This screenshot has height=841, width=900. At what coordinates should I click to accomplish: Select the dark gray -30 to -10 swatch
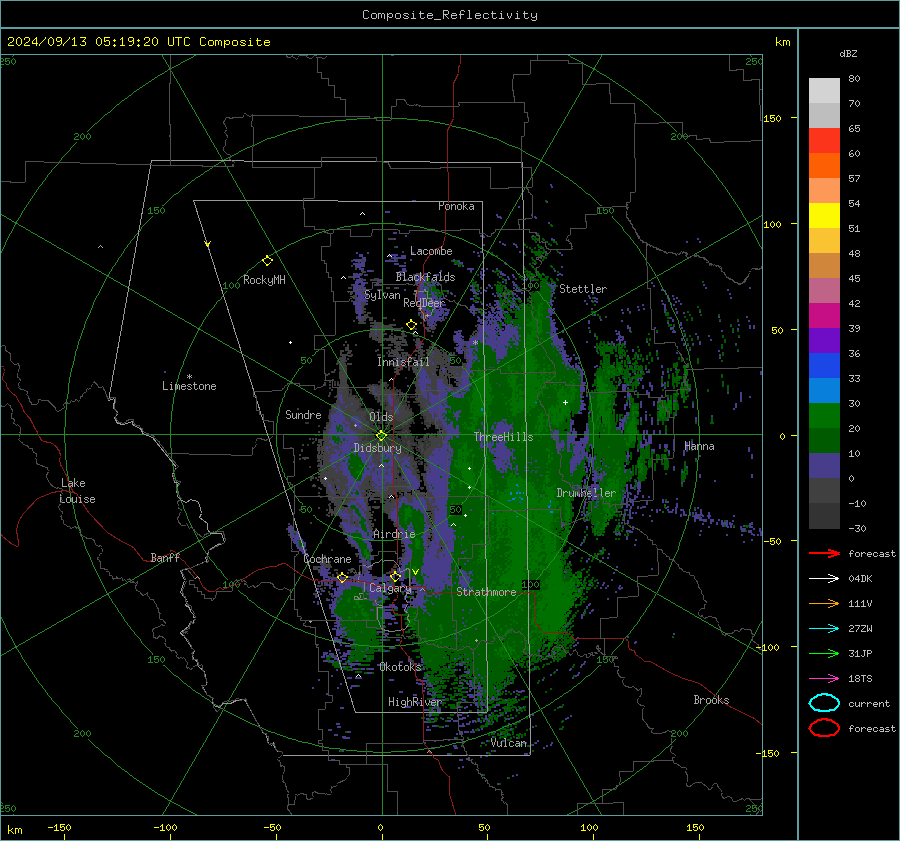coord(824,516)
